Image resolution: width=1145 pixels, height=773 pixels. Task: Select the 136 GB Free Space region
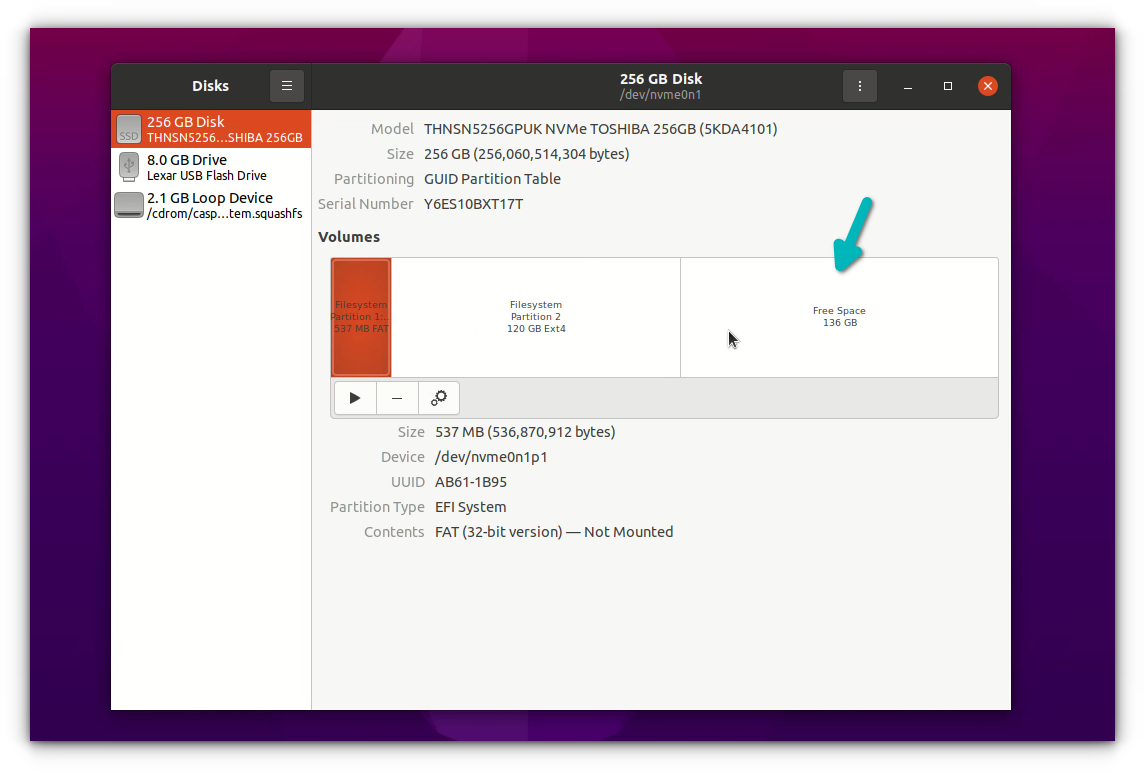coord(839,317)
